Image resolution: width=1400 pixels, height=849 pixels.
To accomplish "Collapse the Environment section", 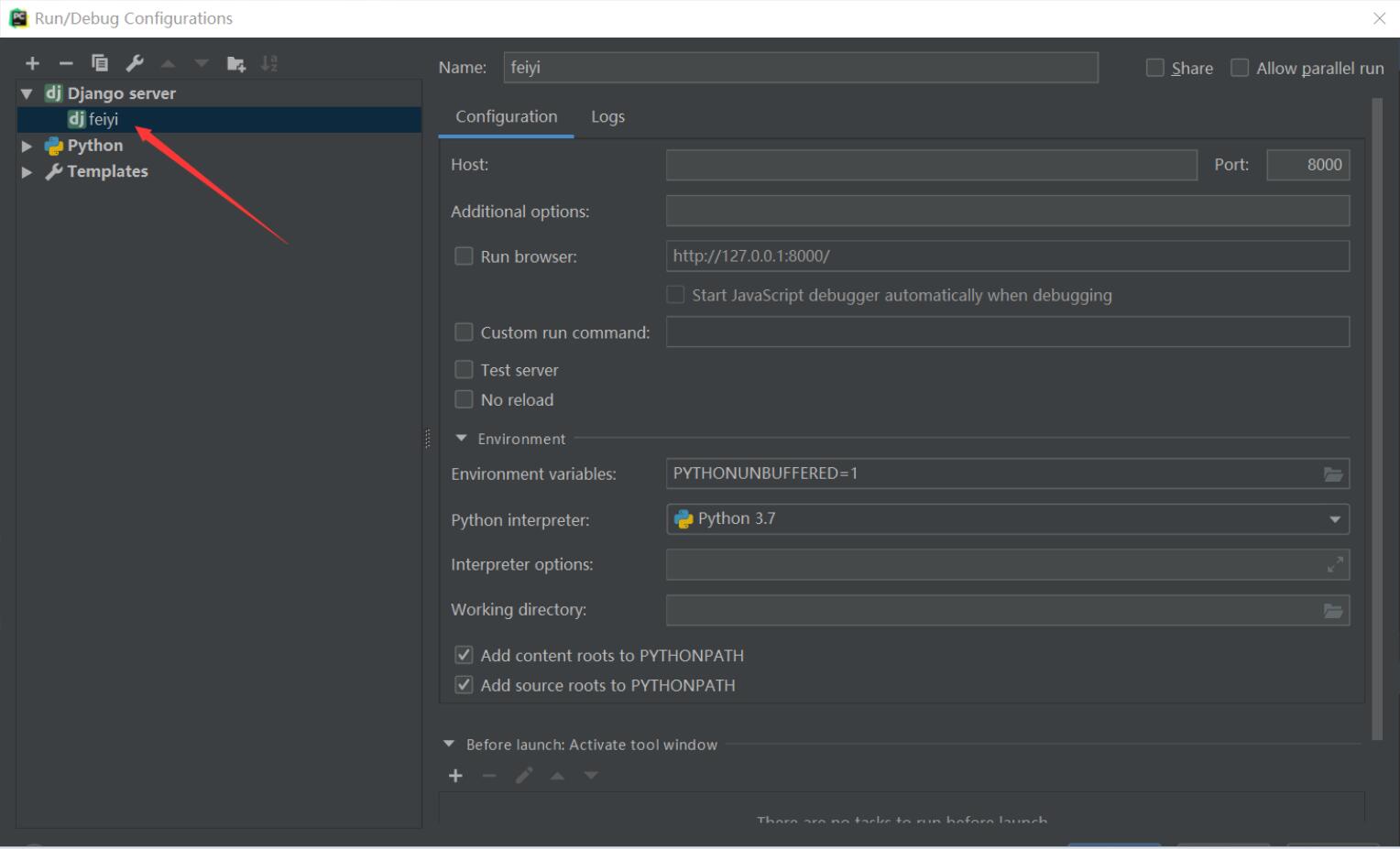I will (x=461, y=439).
